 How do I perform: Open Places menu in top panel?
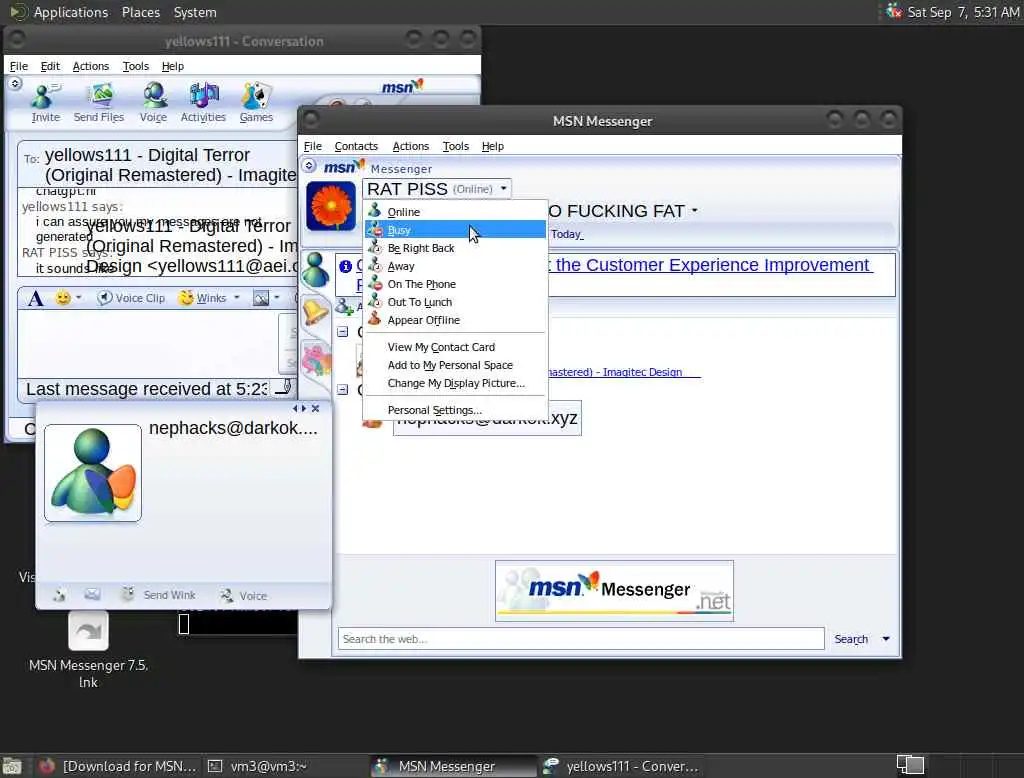click(x=141, y=12)
